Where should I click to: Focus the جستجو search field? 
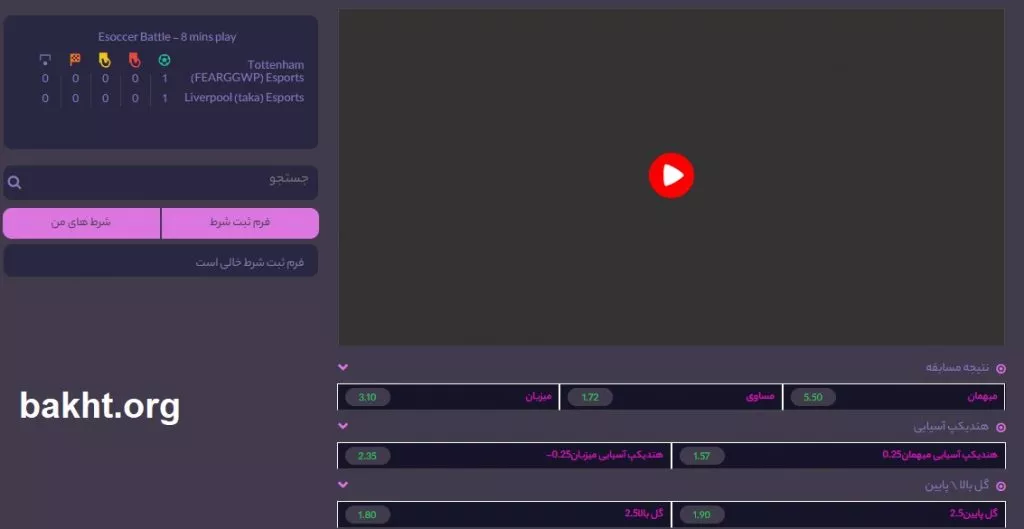pyautogui.click(x=170, y=182)
